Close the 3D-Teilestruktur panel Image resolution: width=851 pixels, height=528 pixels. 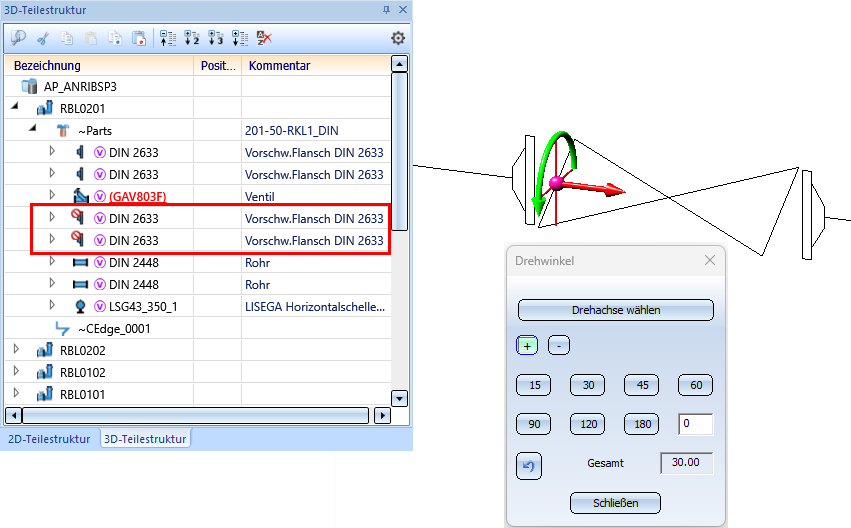pos(403,10)
